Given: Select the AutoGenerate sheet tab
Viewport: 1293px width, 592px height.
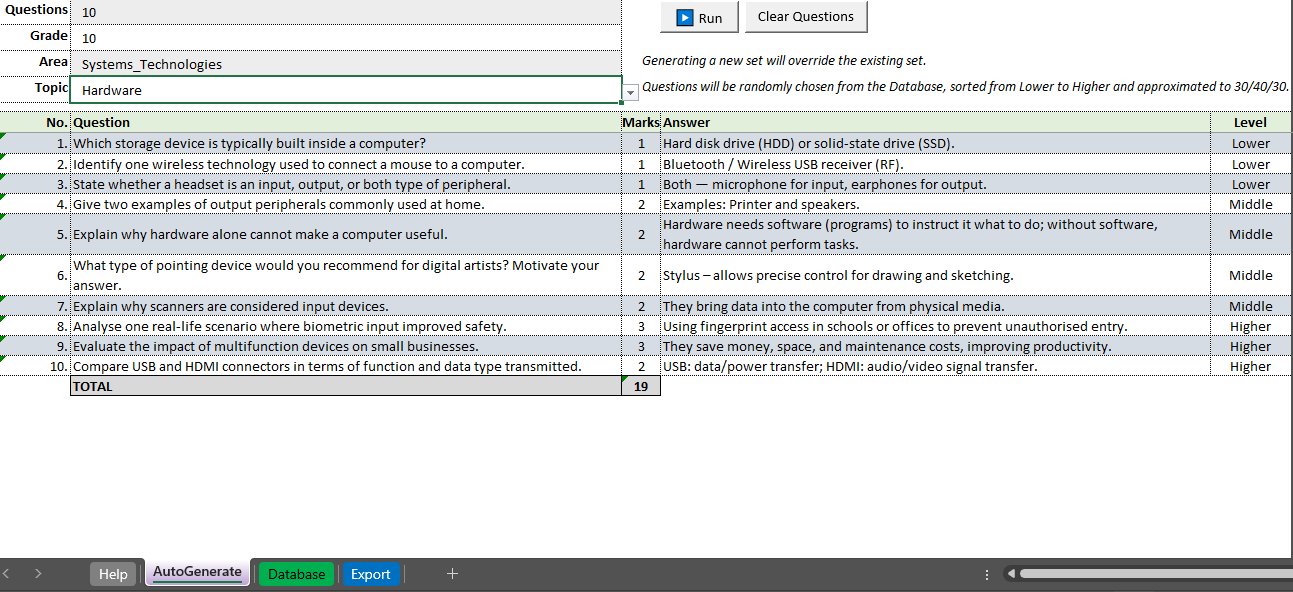Looking at the screenshot, I should click(x=197, y=573).
